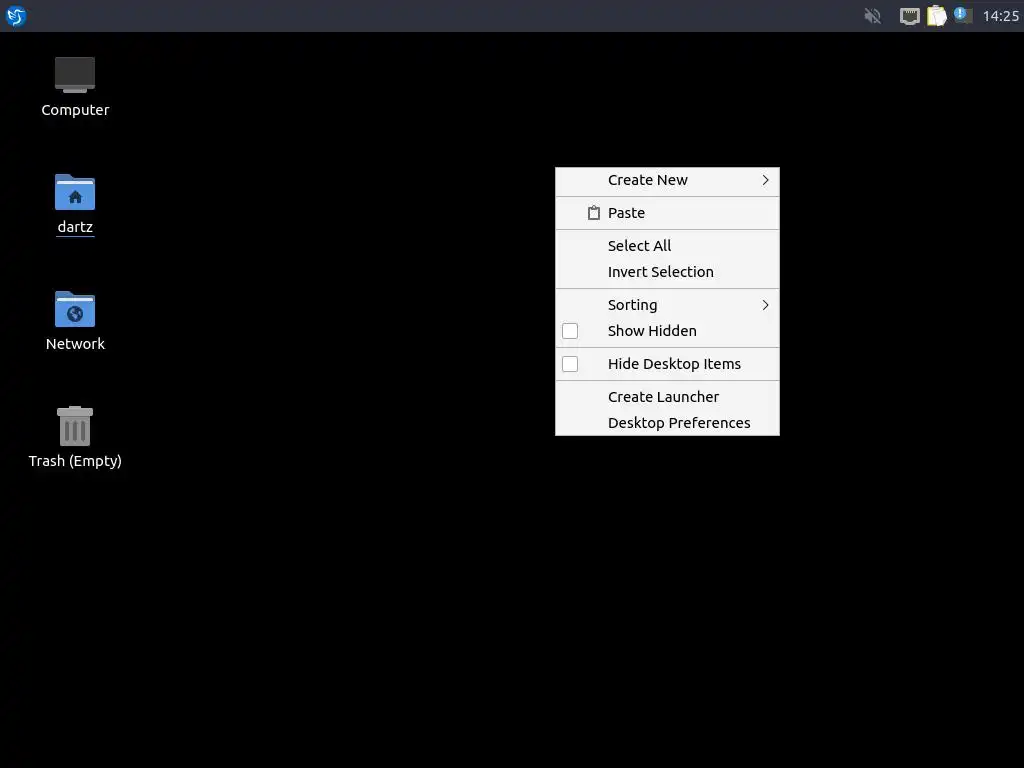Choose Paste from the context menu
Viewport: 1024px width, 768px height.
point(667,213)
